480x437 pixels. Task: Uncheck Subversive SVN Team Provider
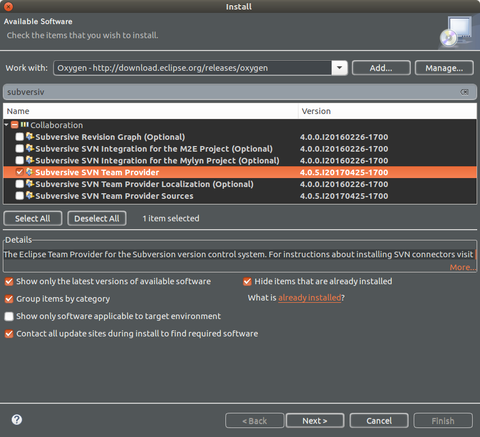point(20,172)
